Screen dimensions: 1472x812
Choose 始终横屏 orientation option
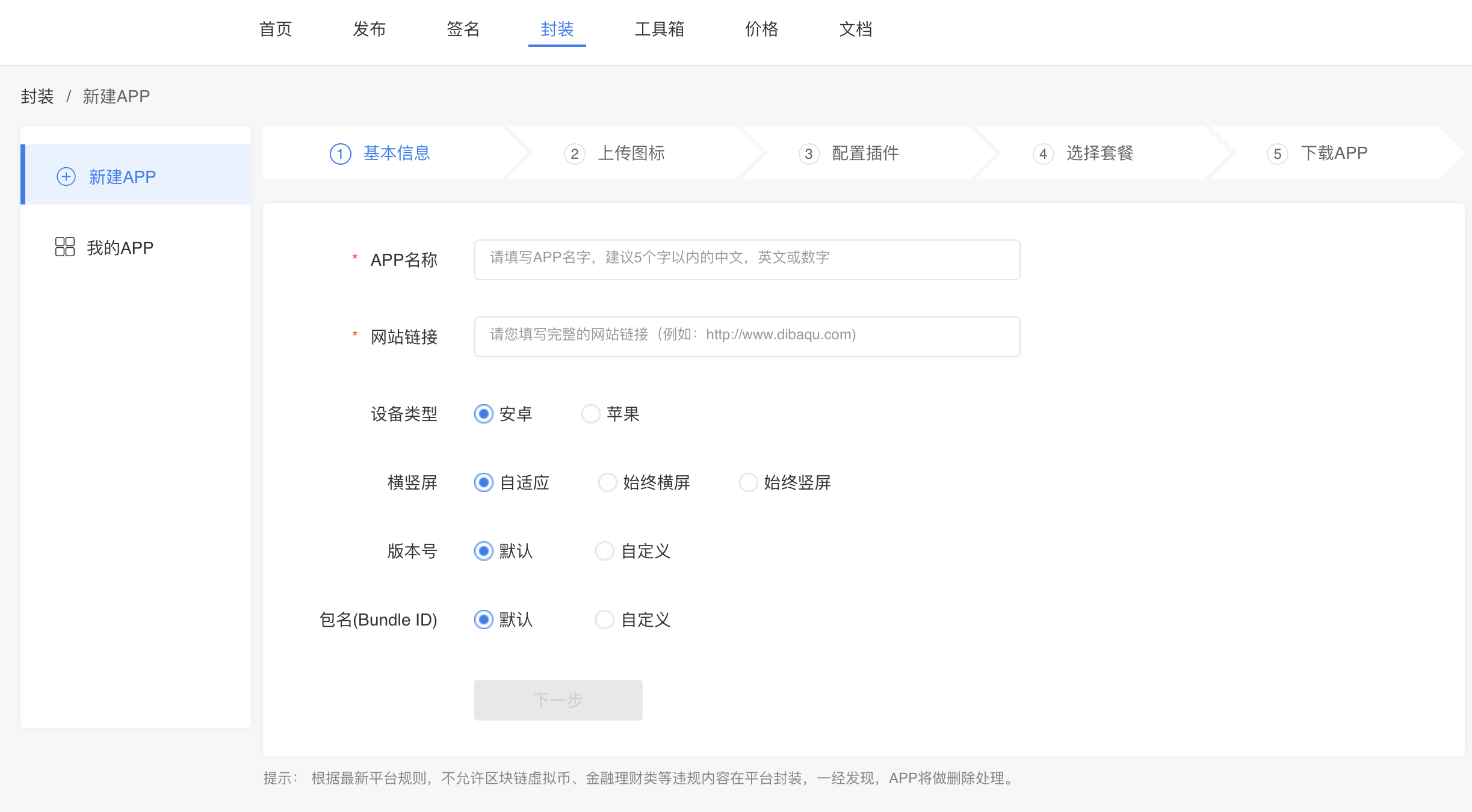tap(607, 482)
